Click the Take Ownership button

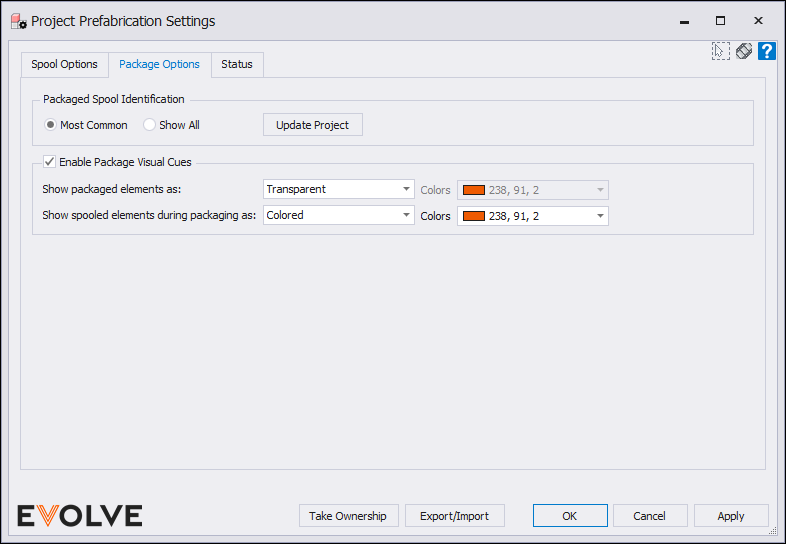tap(348, 516)
